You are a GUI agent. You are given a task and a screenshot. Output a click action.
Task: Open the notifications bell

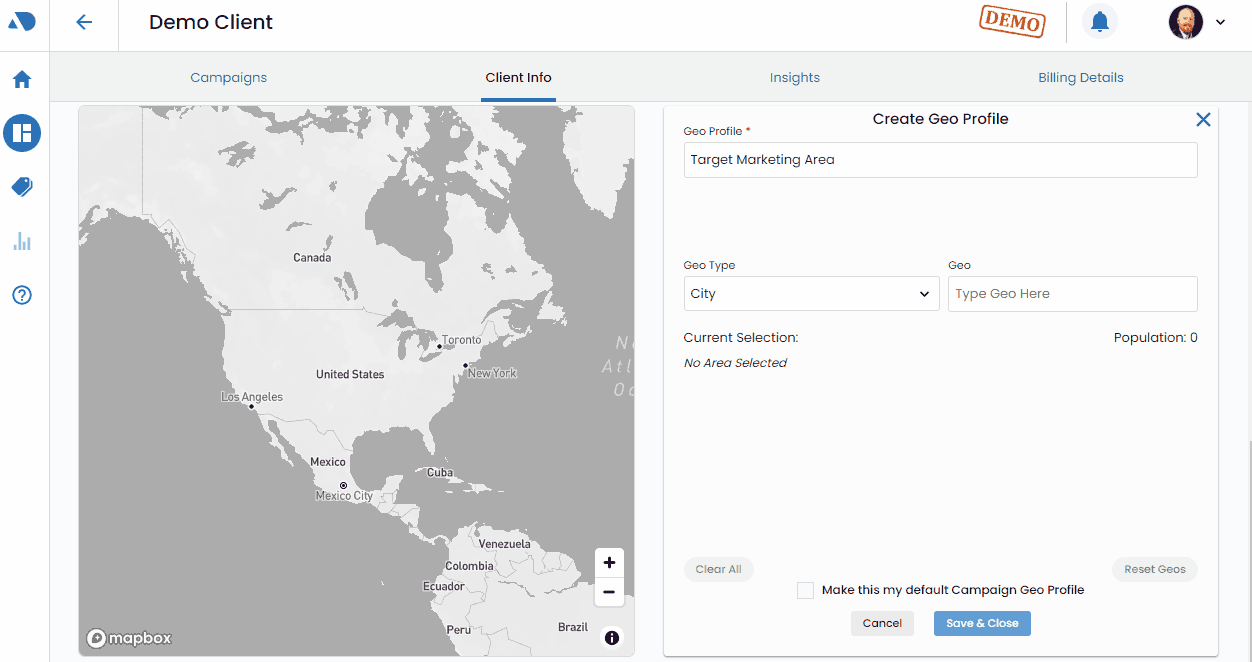tap(1099, 22)
